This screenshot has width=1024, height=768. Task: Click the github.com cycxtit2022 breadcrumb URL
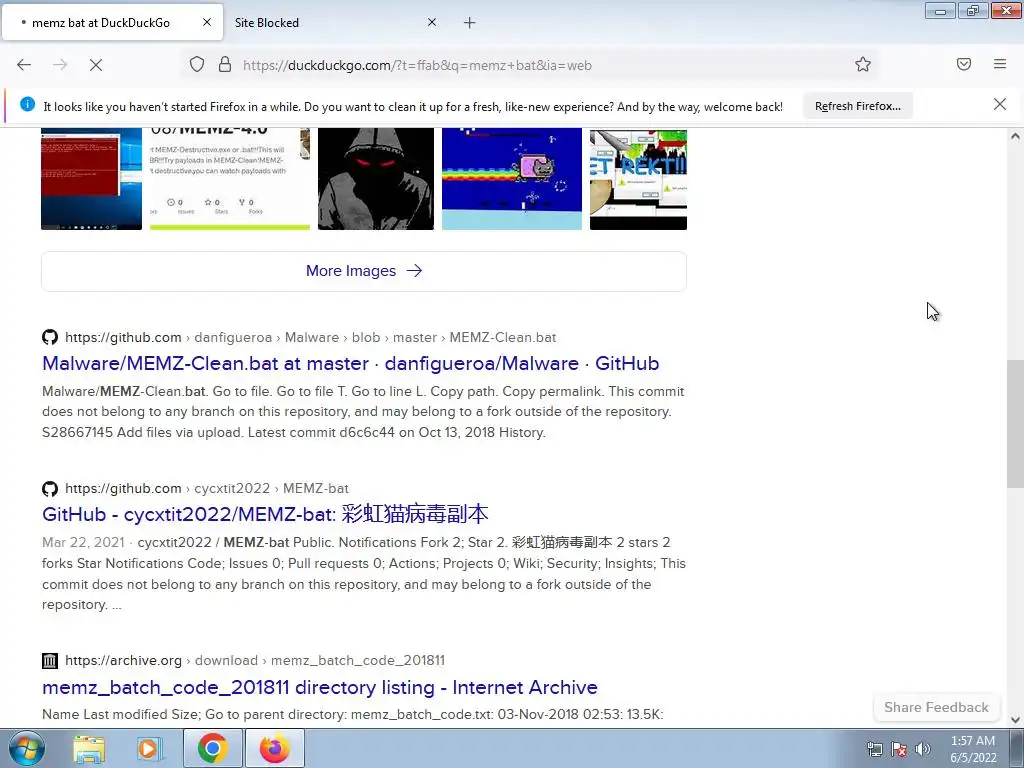click(x=207, y=488)
